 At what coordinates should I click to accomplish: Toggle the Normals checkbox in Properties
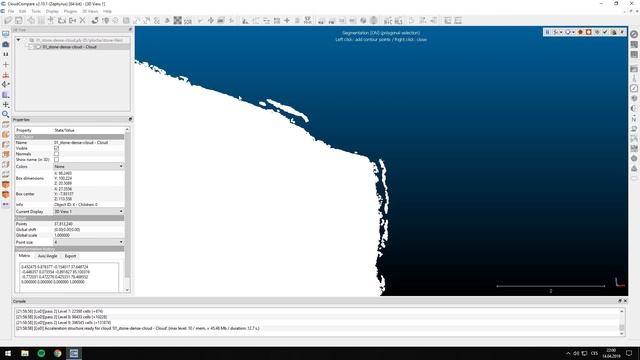click(56, 154)
